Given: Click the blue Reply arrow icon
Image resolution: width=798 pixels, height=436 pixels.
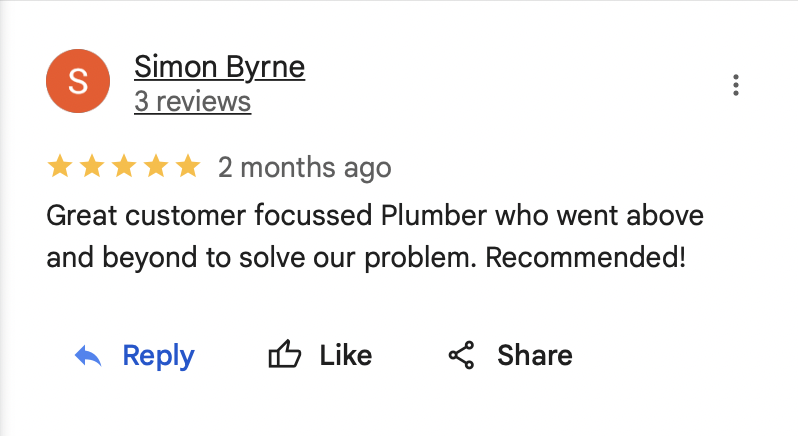Looking at the screenshot, I should tap(89, 356).
